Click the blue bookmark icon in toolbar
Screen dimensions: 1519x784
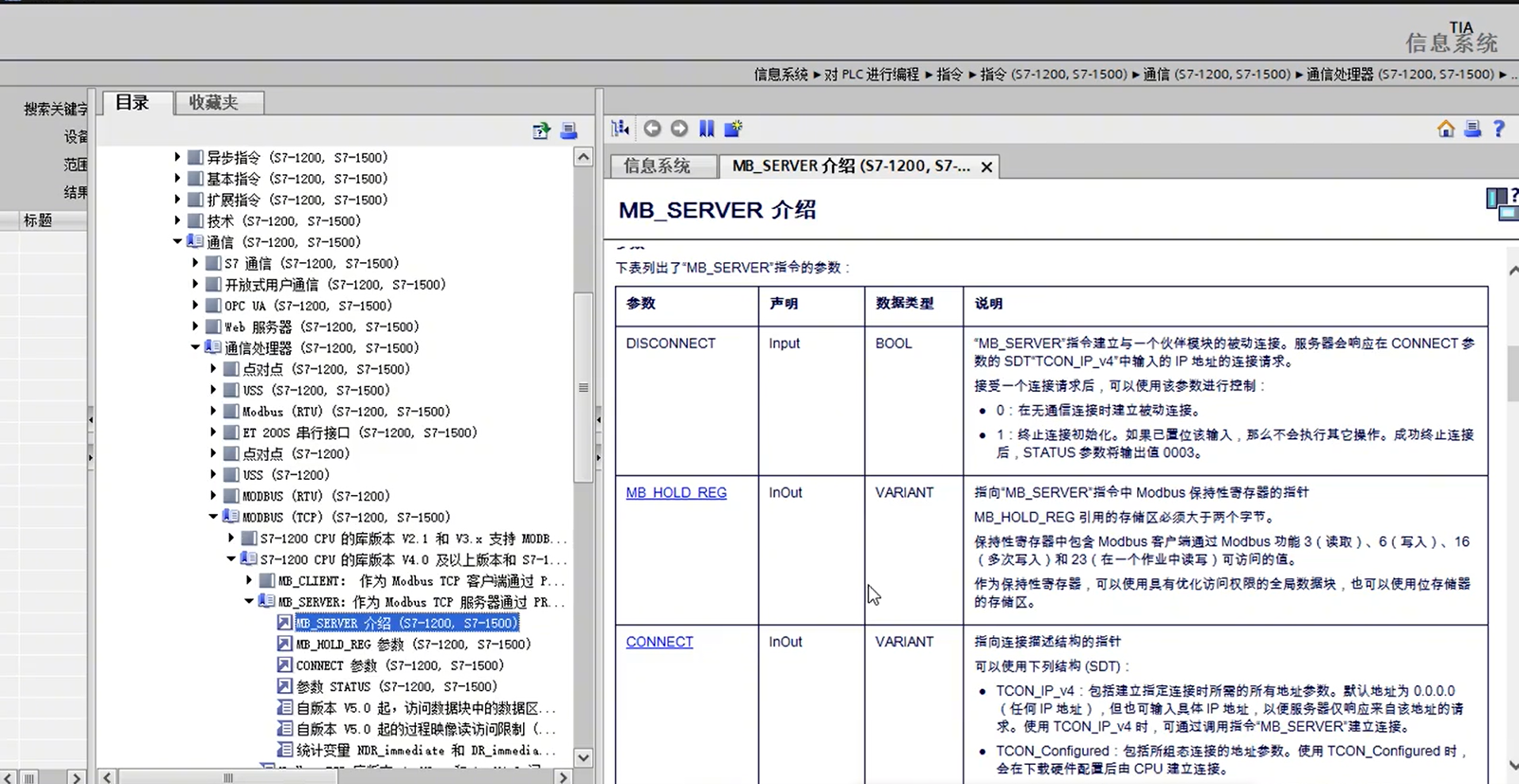pyautogui.click(x=707, y=128)
